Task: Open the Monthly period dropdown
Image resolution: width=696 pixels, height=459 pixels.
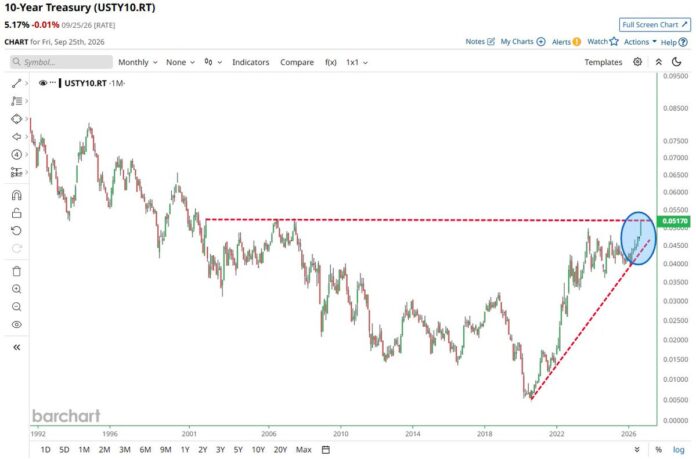Action: [138, 62]
